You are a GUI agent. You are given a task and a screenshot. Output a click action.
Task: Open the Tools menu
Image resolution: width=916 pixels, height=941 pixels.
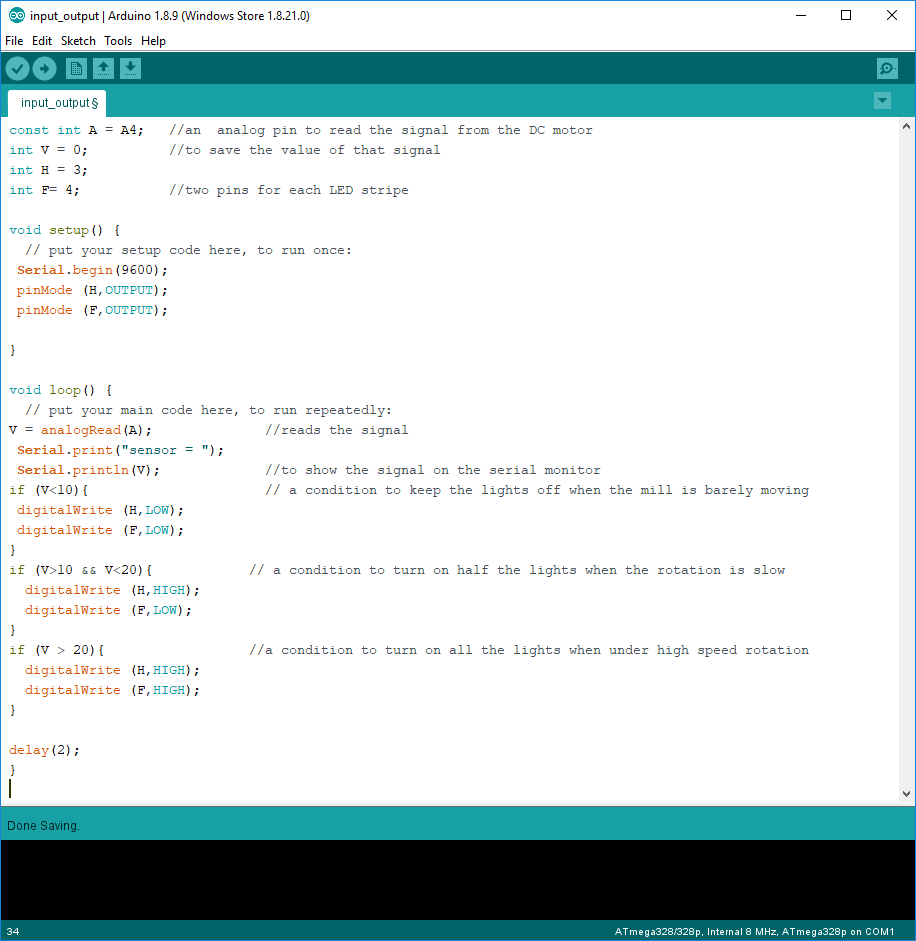pos(118,41)
